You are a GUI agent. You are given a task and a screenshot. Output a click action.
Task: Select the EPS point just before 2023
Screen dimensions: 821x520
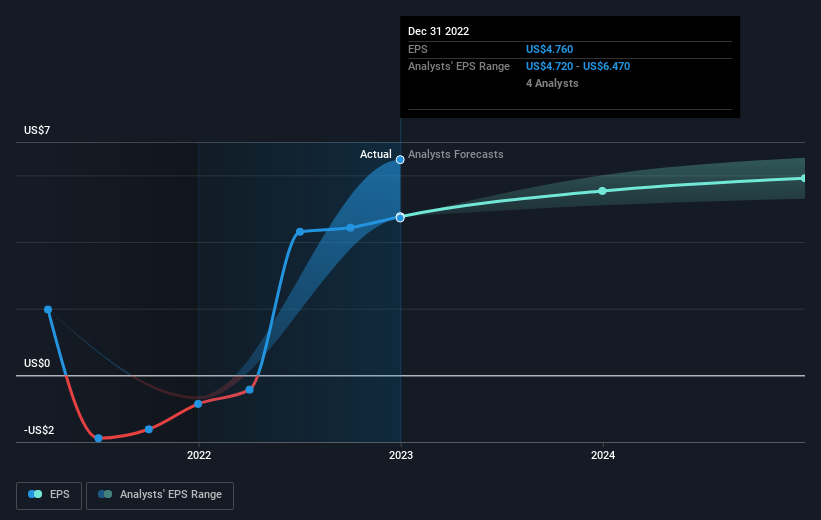[x=350, y=228]
